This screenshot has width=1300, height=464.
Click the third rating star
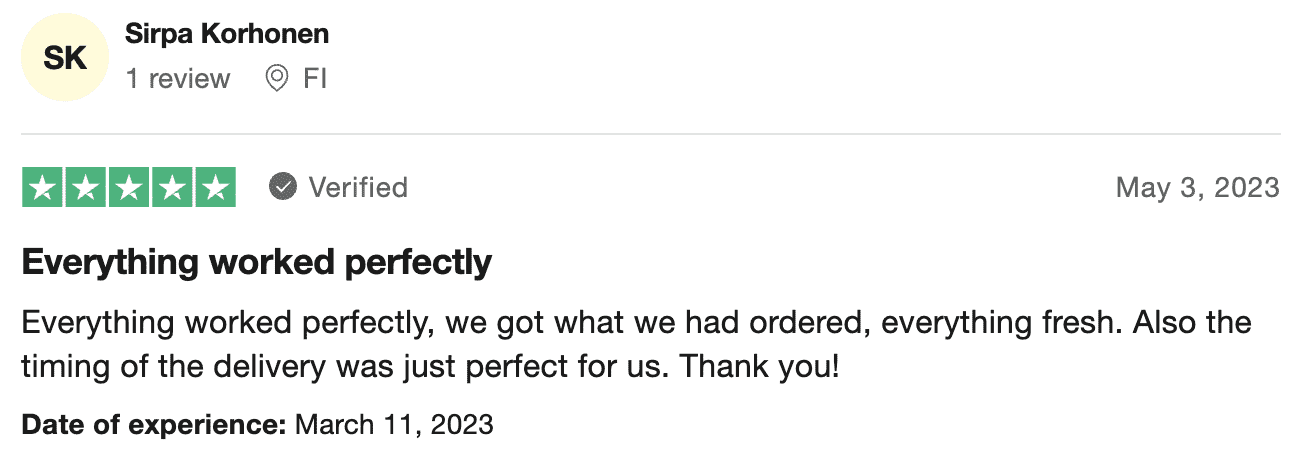pos(128,187)
